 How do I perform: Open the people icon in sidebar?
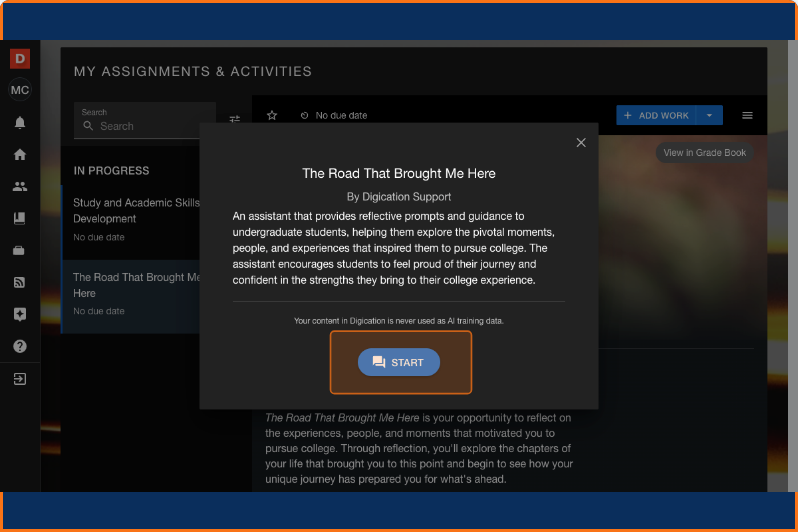click(x=20, y=187)
